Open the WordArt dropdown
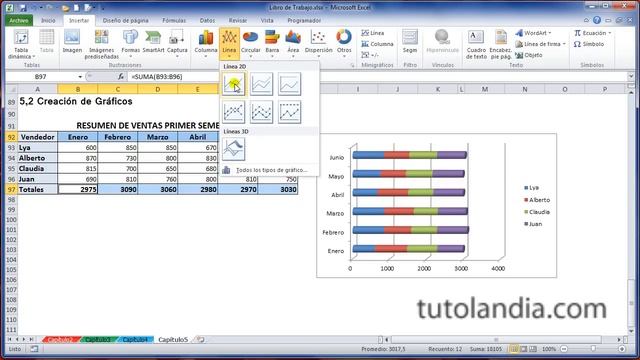The width and height of the screenshot is (640, 360). tap(533, 33)
